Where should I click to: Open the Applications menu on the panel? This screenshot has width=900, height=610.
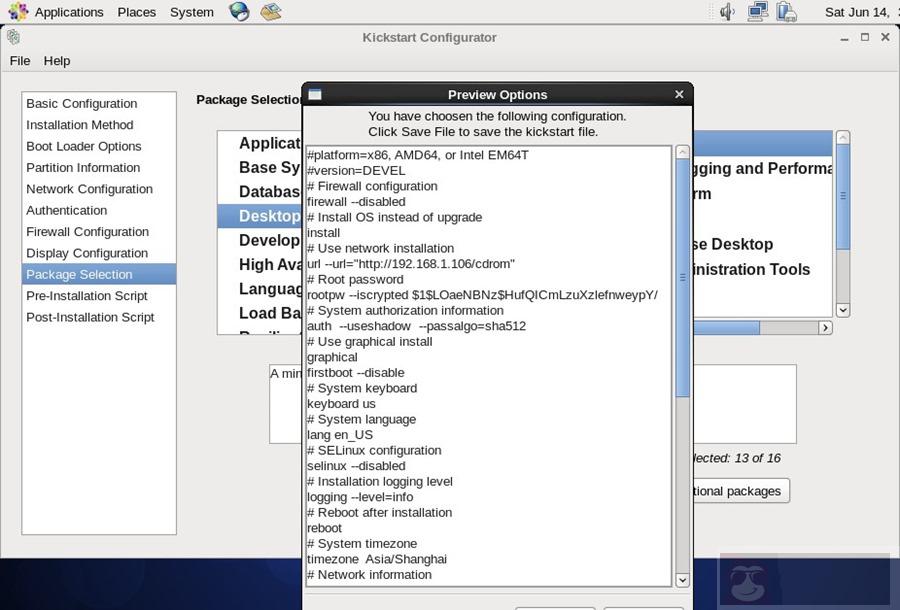[x=69, y=11]
